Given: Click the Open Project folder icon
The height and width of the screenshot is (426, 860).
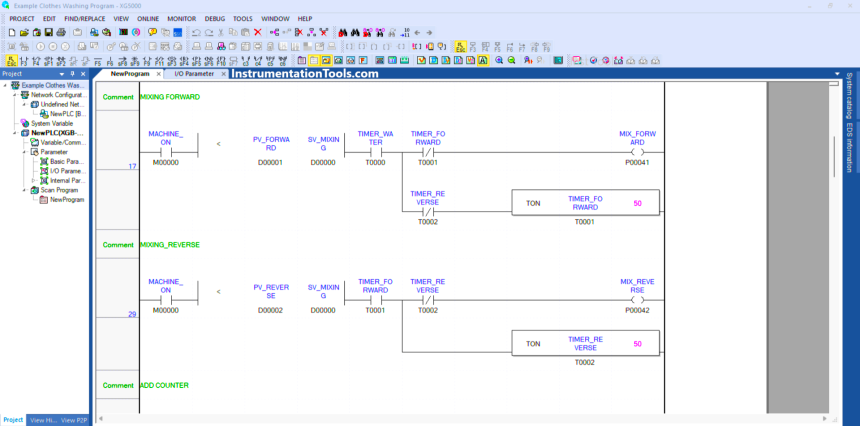Looking at the screenshot, I should tap(24, 32).
